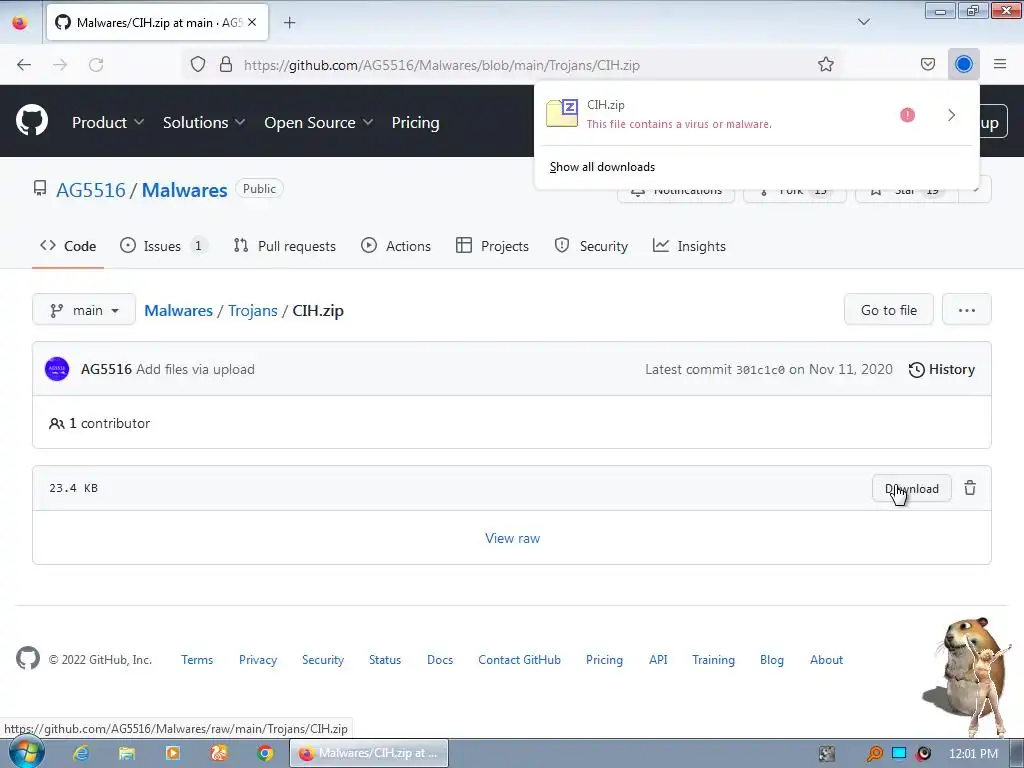Open the Insights tab
This screenshot has width=1024, height=768.
pyautogui.click(x=689, y=246)
